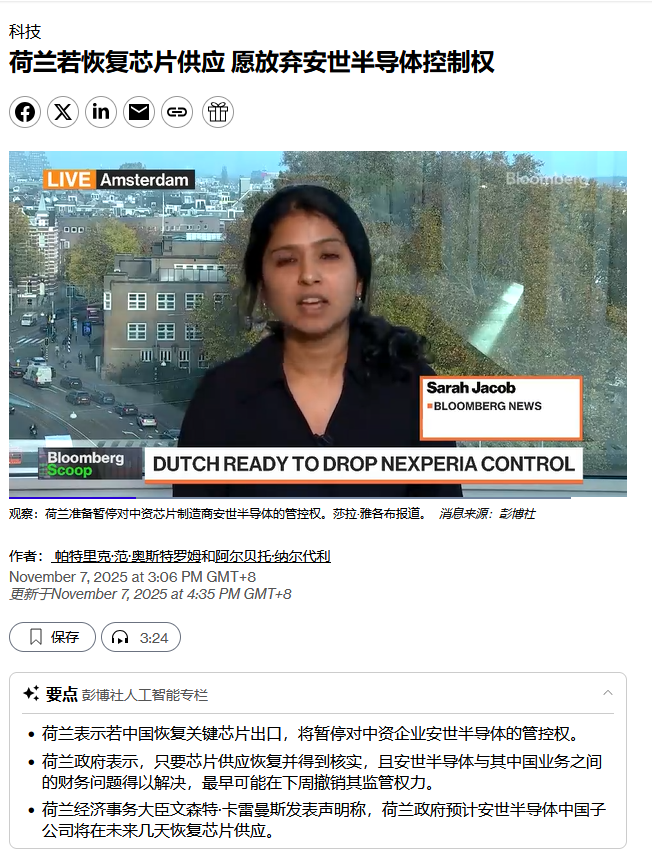Click the 要点 panel header

[x=318, y=694]
